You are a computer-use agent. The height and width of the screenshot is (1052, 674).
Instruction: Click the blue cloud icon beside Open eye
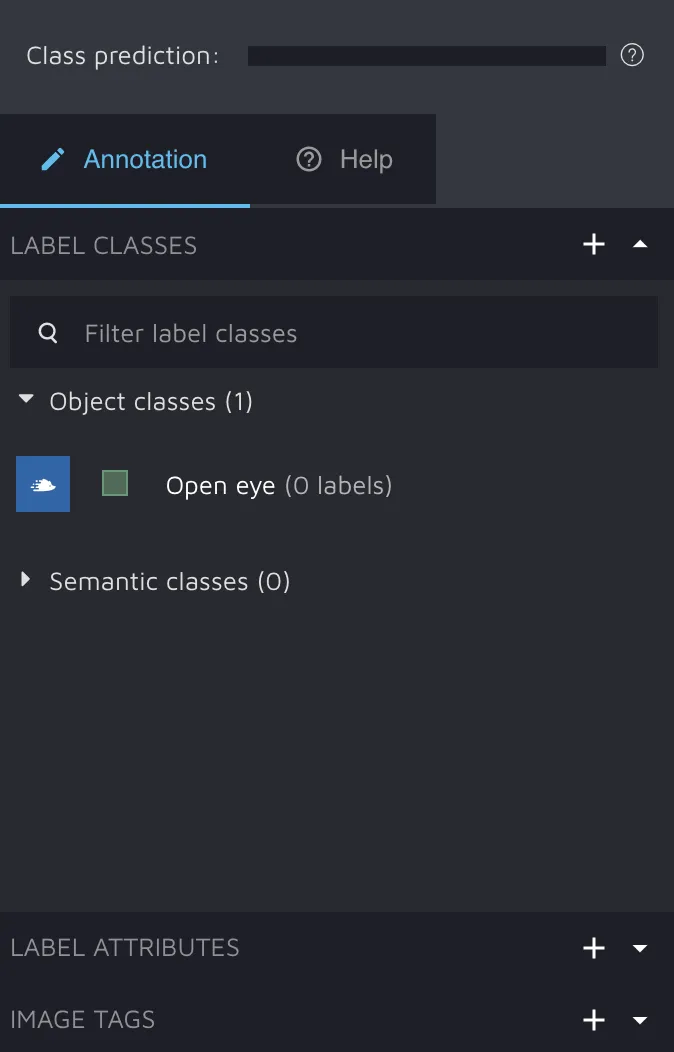(43, 485)
